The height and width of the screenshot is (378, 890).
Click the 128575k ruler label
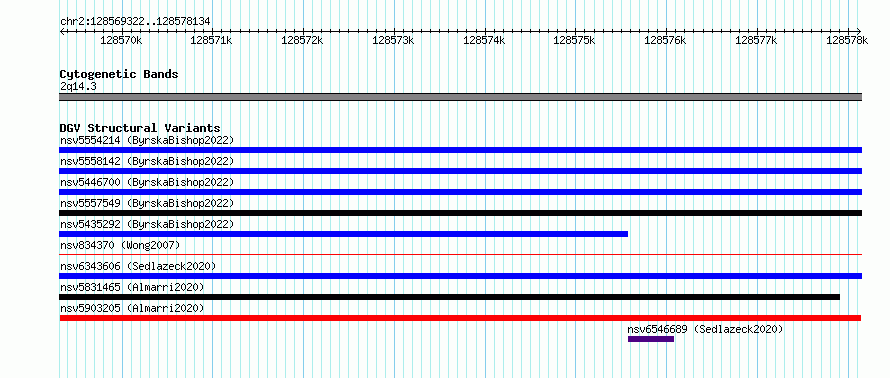[574, 40]
